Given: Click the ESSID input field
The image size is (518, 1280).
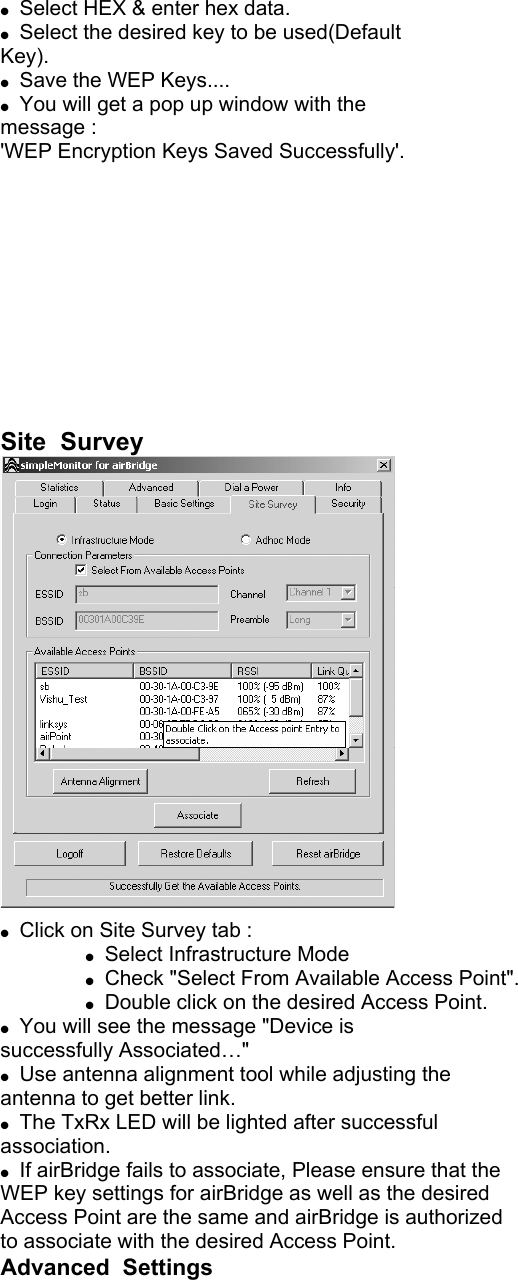Looking at the screenshot, I should pyautogui.click(x=146, y=593).
